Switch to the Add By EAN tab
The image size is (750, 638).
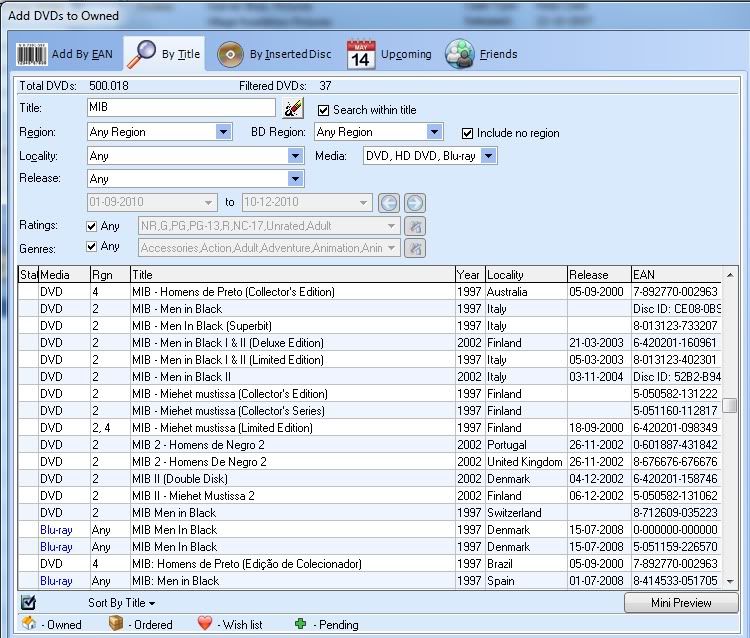click(x=64, y=54)
